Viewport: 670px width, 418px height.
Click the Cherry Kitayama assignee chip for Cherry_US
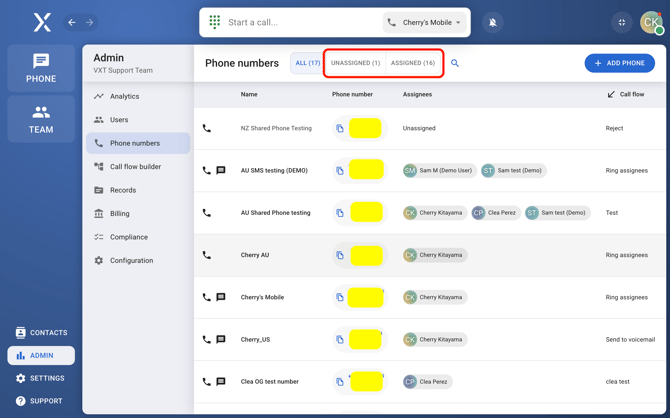pyautogui.click(x=434, y=339)
